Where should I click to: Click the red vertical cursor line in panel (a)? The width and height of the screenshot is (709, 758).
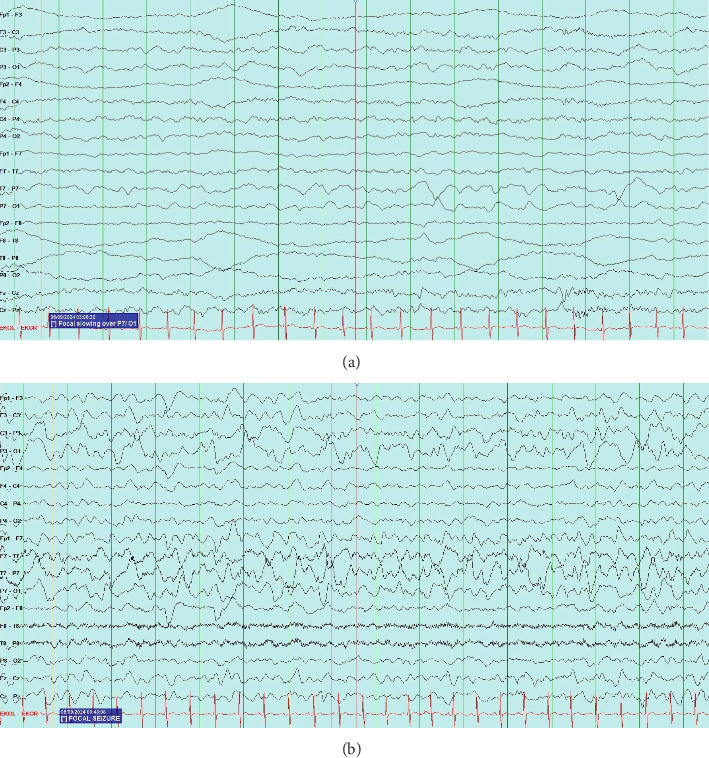pos(356,150)
